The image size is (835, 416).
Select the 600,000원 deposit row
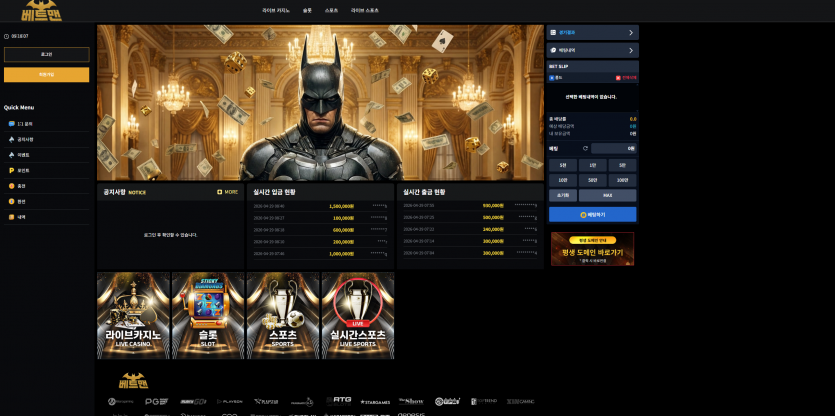tap(320, 230)
